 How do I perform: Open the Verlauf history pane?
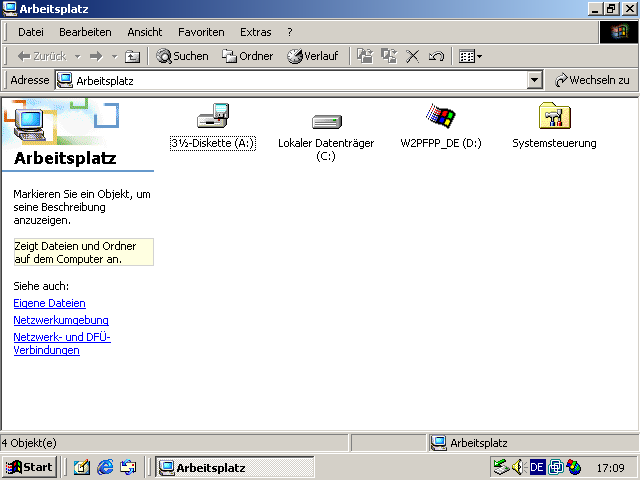[x=313, y=56]
